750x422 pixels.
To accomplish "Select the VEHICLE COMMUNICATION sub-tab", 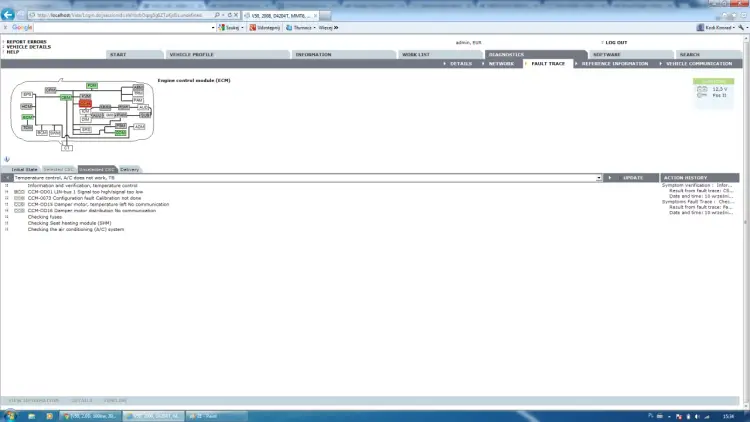I will [698, 64].
